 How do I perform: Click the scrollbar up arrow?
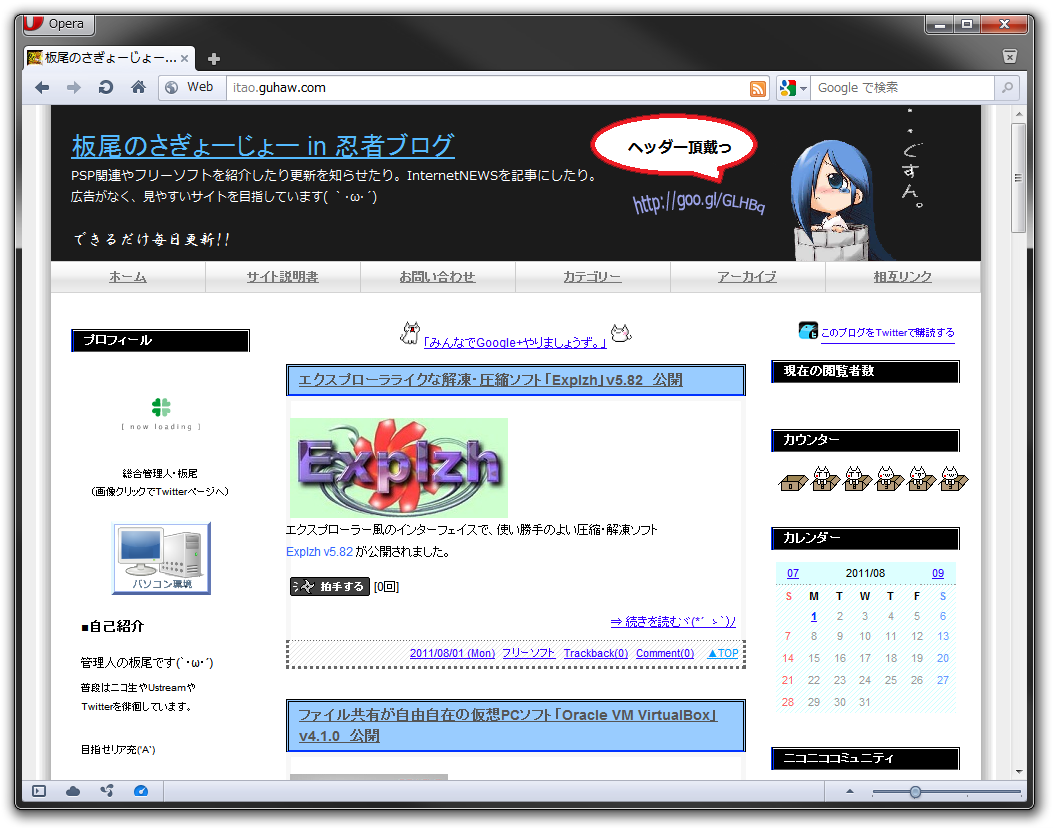tap(1019, 113)
